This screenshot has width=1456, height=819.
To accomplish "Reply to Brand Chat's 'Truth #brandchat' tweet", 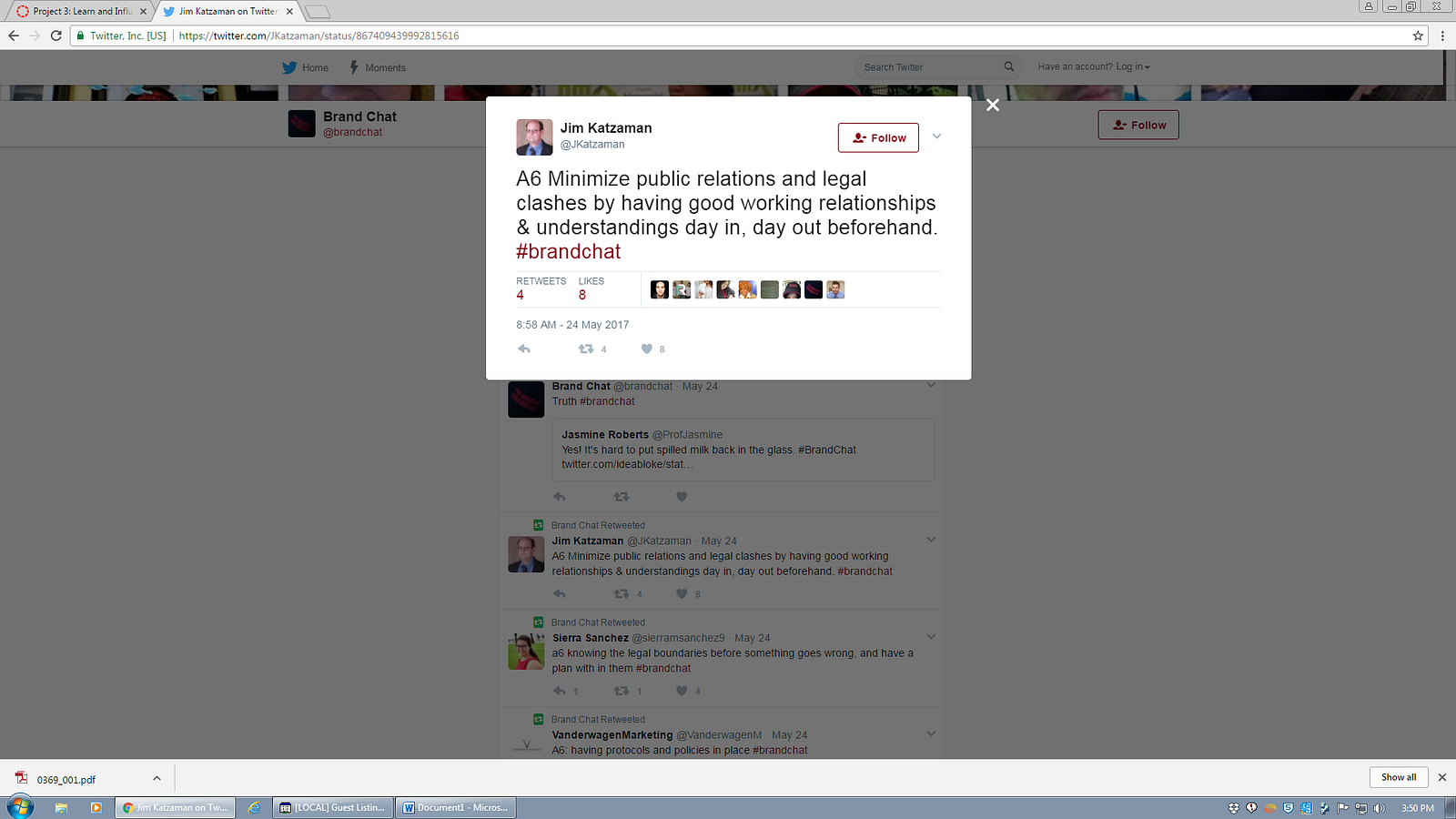I will click(560, 497).
